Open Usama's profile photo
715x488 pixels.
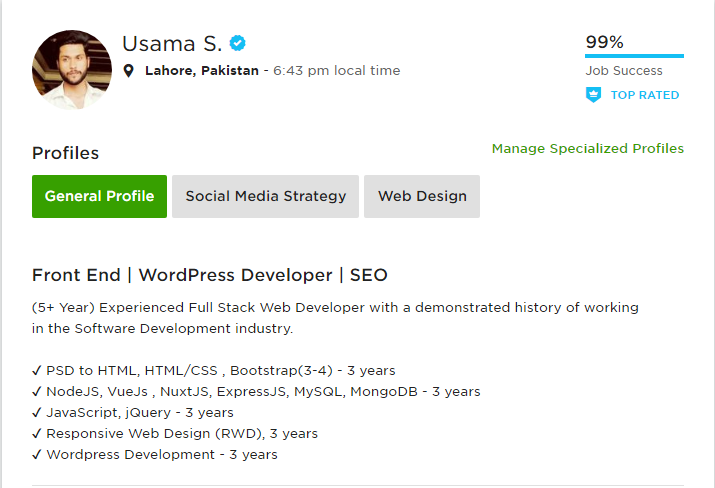(x=72, y=70)
